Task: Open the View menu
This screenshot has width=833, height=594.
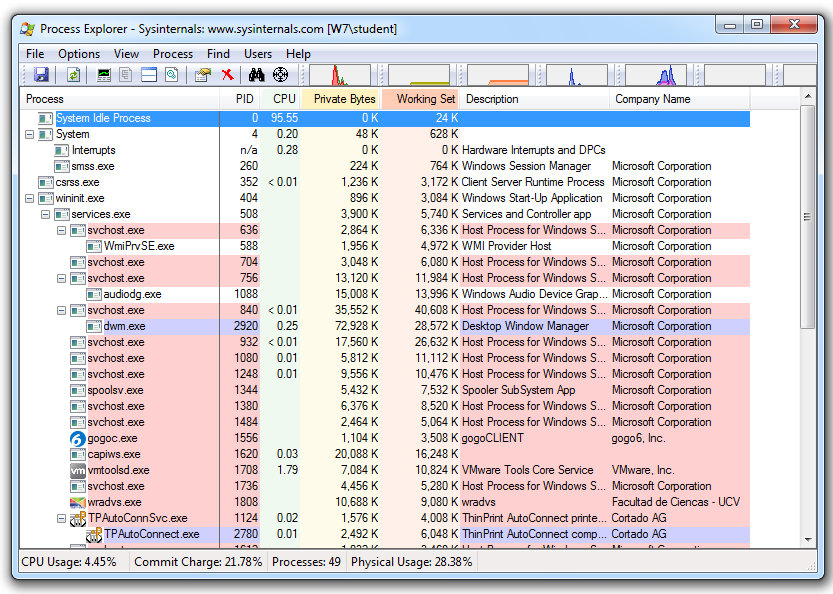Action: 126,54
